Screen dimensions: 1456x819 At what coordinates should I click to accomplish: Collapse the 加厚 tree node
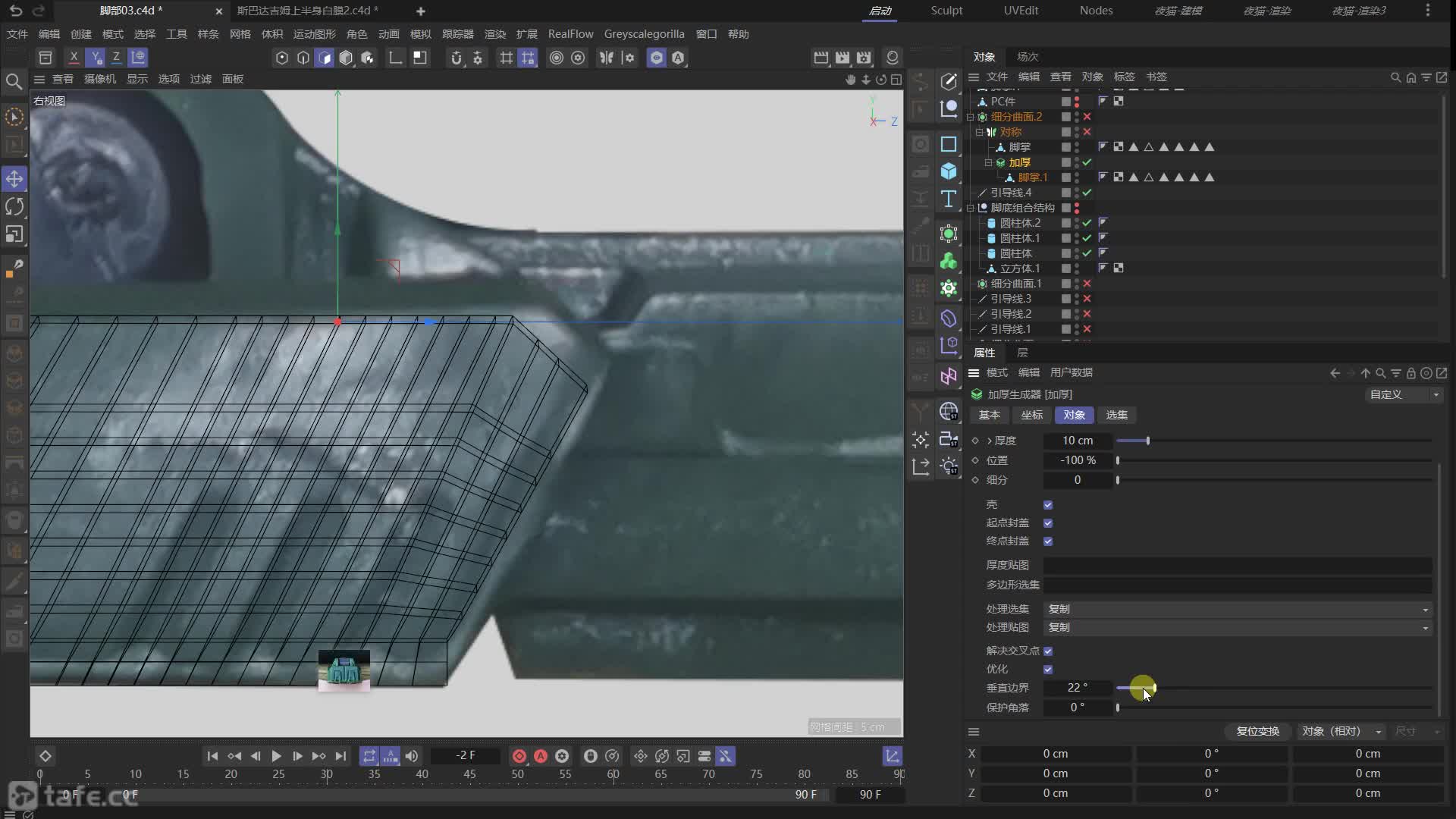click(x=988, y=162)
